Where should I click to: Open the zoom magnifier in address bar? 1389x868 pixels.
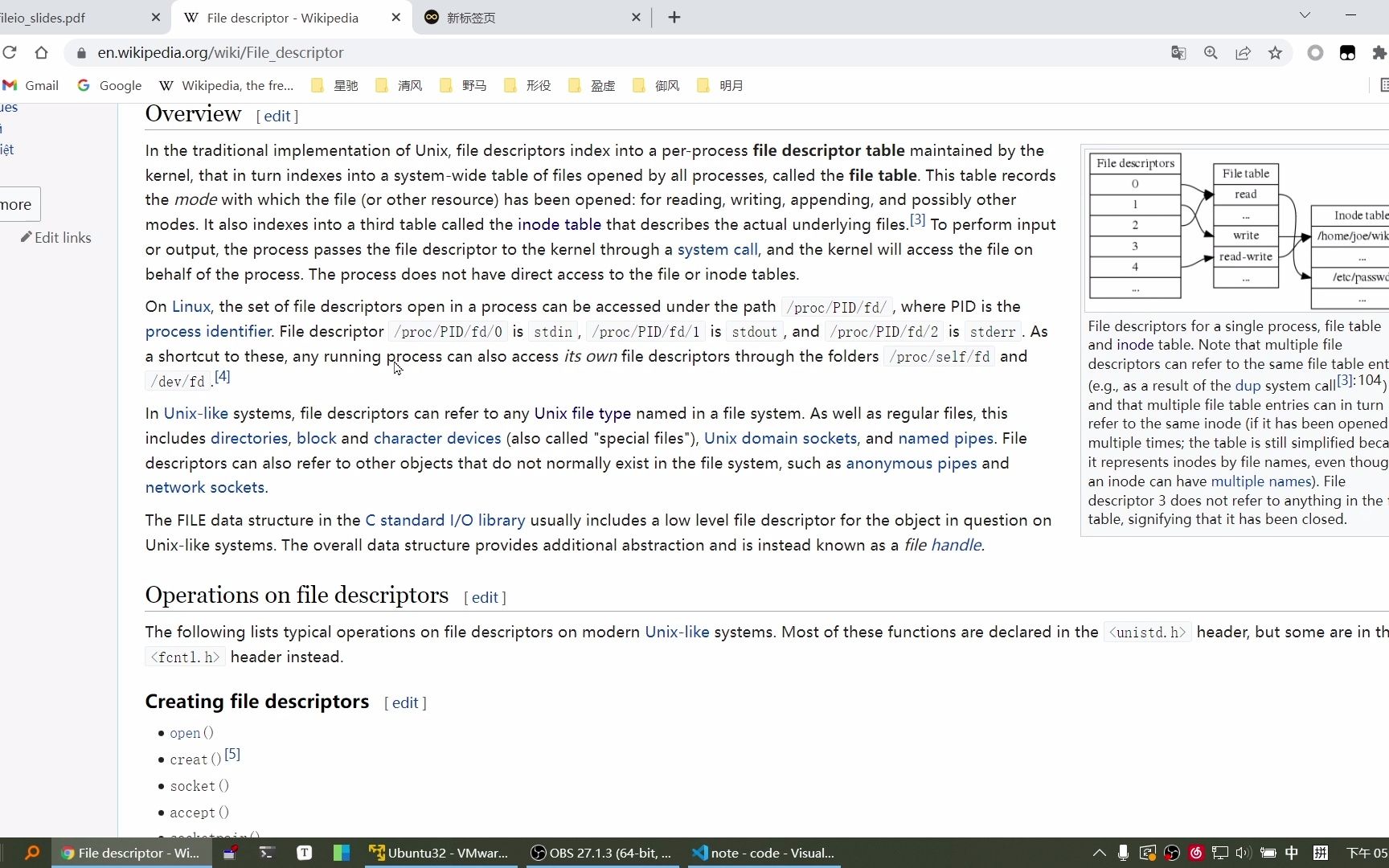click(x=1211, y=53)
